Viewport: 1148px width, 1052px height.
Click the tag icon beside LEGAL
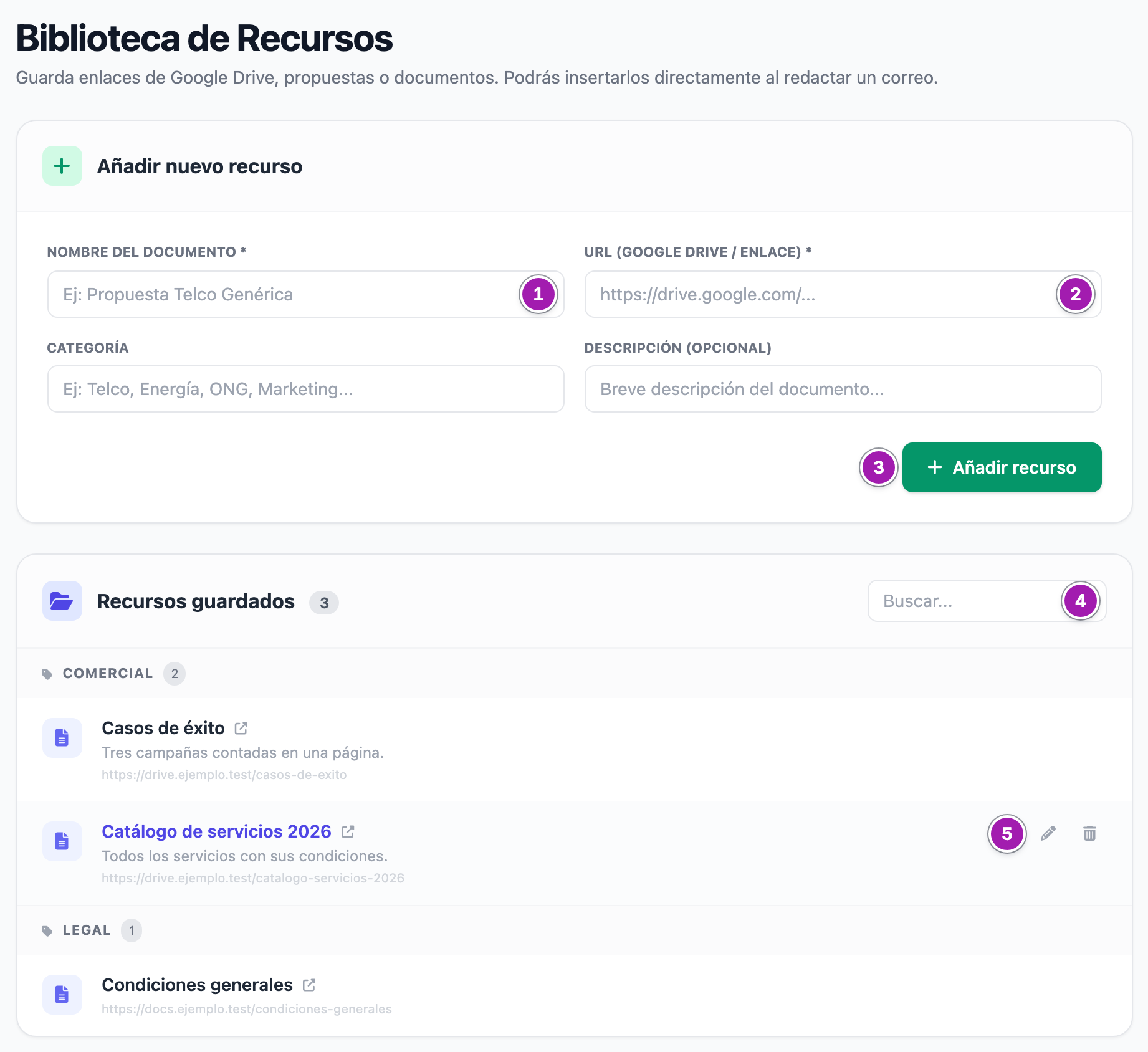(47, 930)
